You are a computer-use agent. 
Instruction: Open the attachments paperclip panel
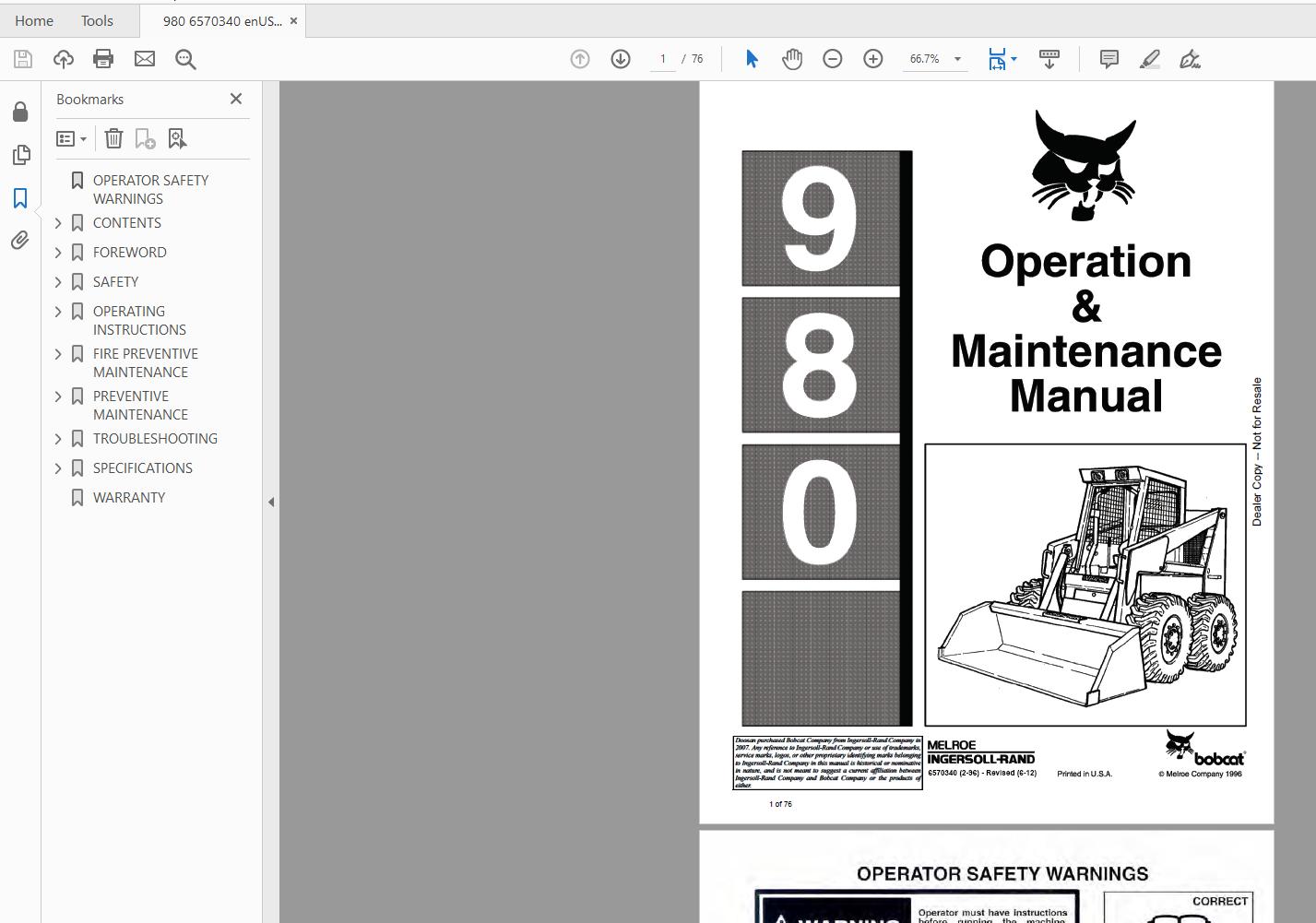[20, 241]
